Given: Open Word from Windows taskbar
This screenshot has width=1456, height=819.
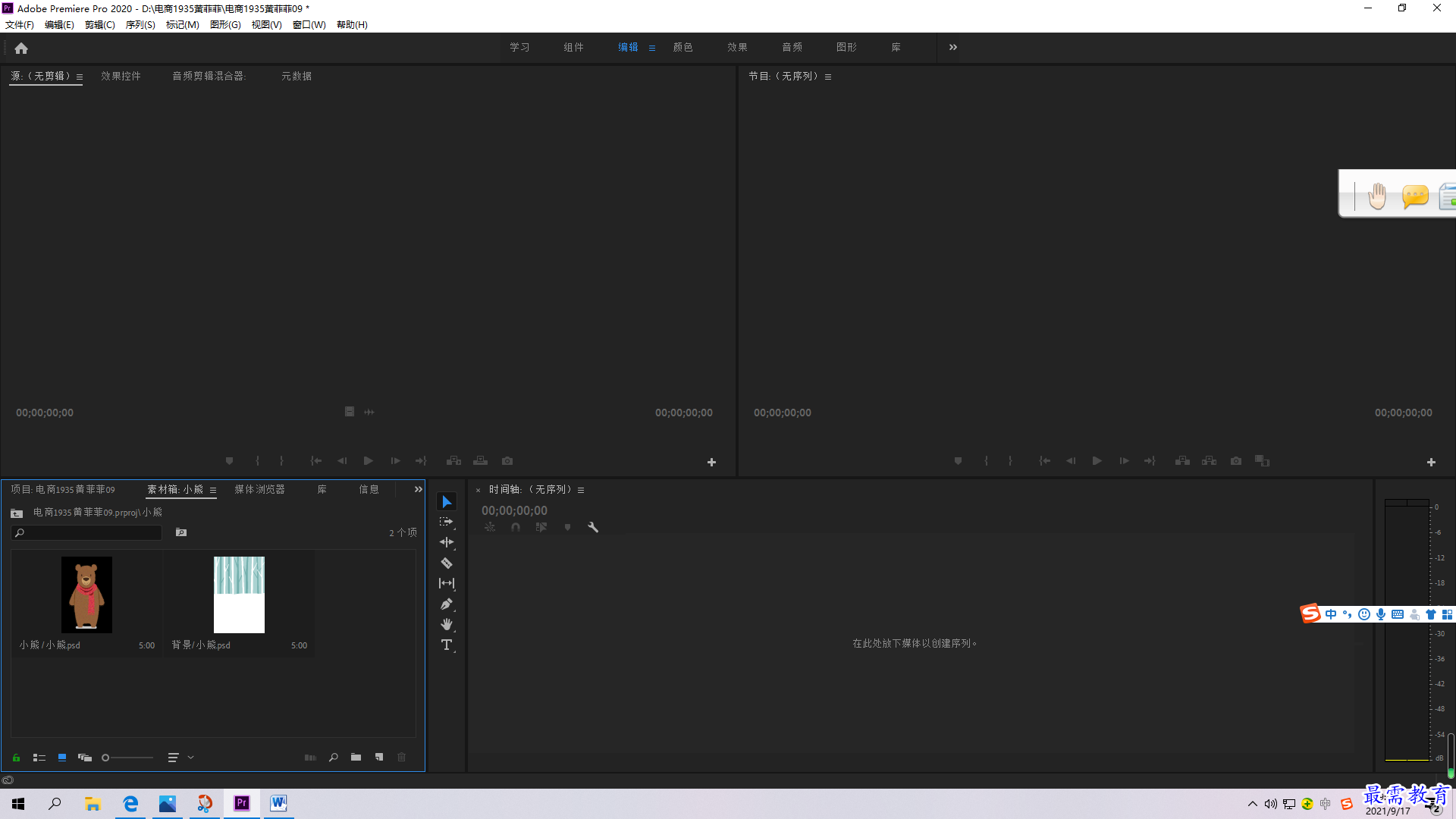Looking at the screenshot, I should coord(278,803).
